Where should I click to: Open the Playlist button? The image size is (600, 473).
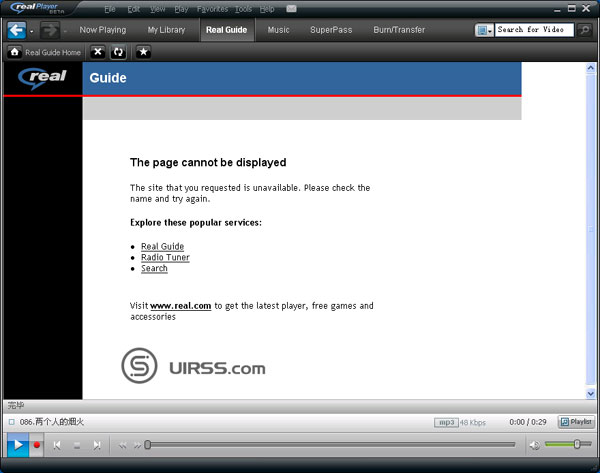[576, 422]
